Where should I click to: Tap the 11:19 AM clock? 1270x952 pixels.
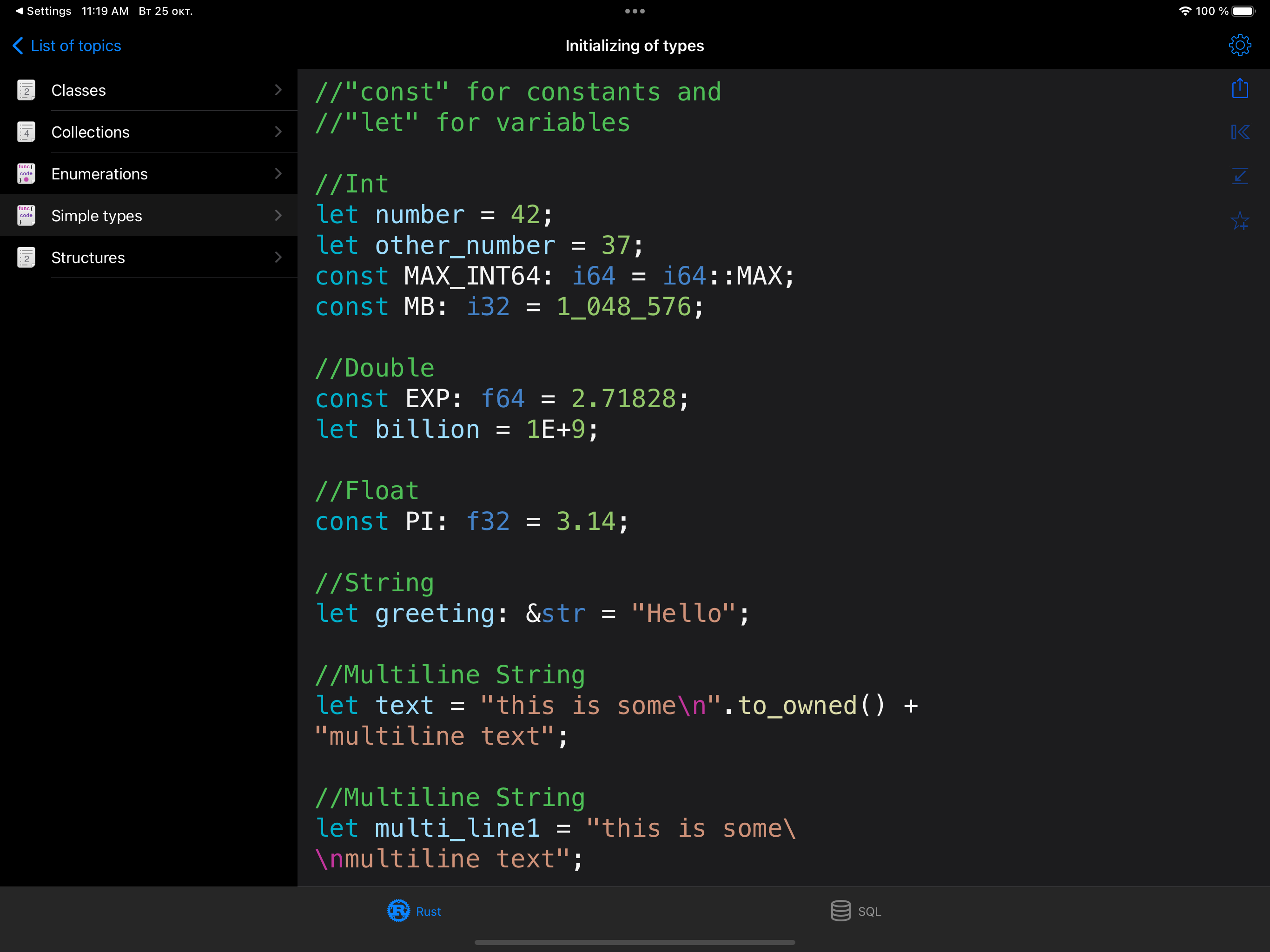(x=105, y=11)
